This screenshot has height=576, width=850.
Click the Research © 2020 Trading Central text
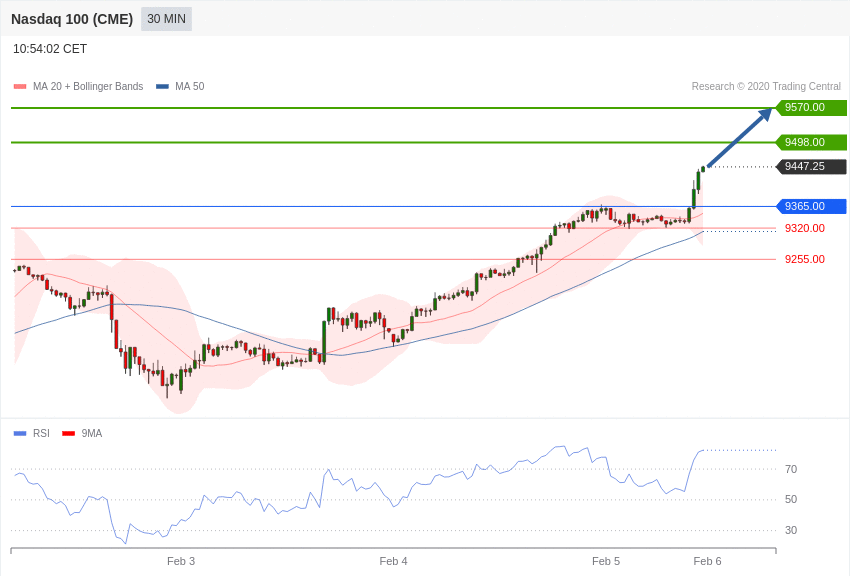tap(766, 86)
